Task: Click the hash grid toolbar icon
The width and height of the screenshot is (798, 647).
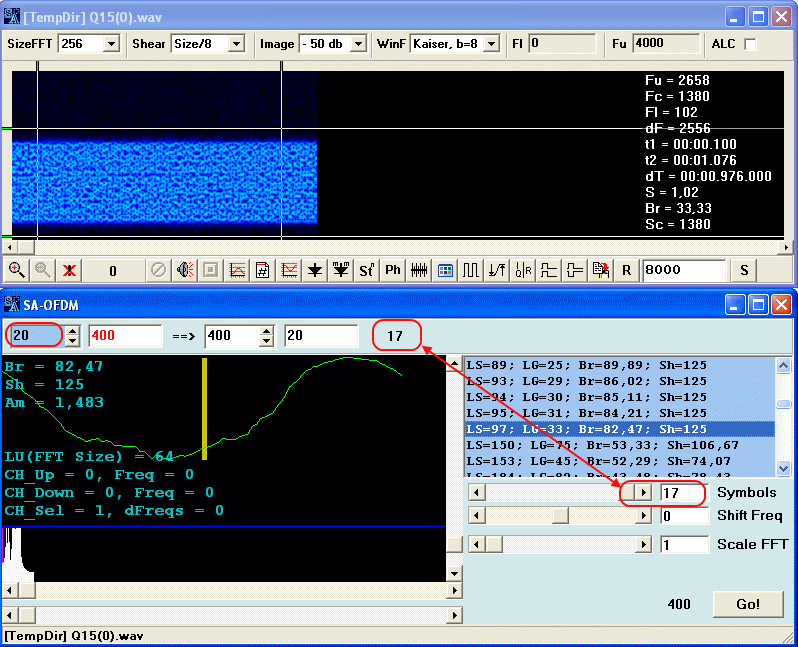Action: click(263, 270)
